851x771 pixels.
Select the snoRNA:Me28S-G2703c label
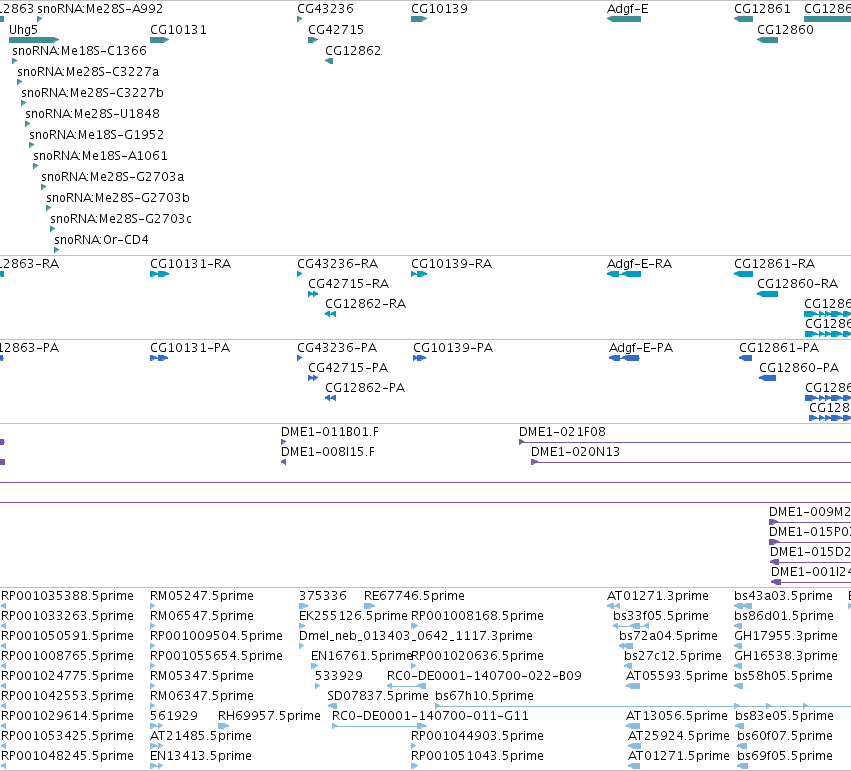[121, 219]
